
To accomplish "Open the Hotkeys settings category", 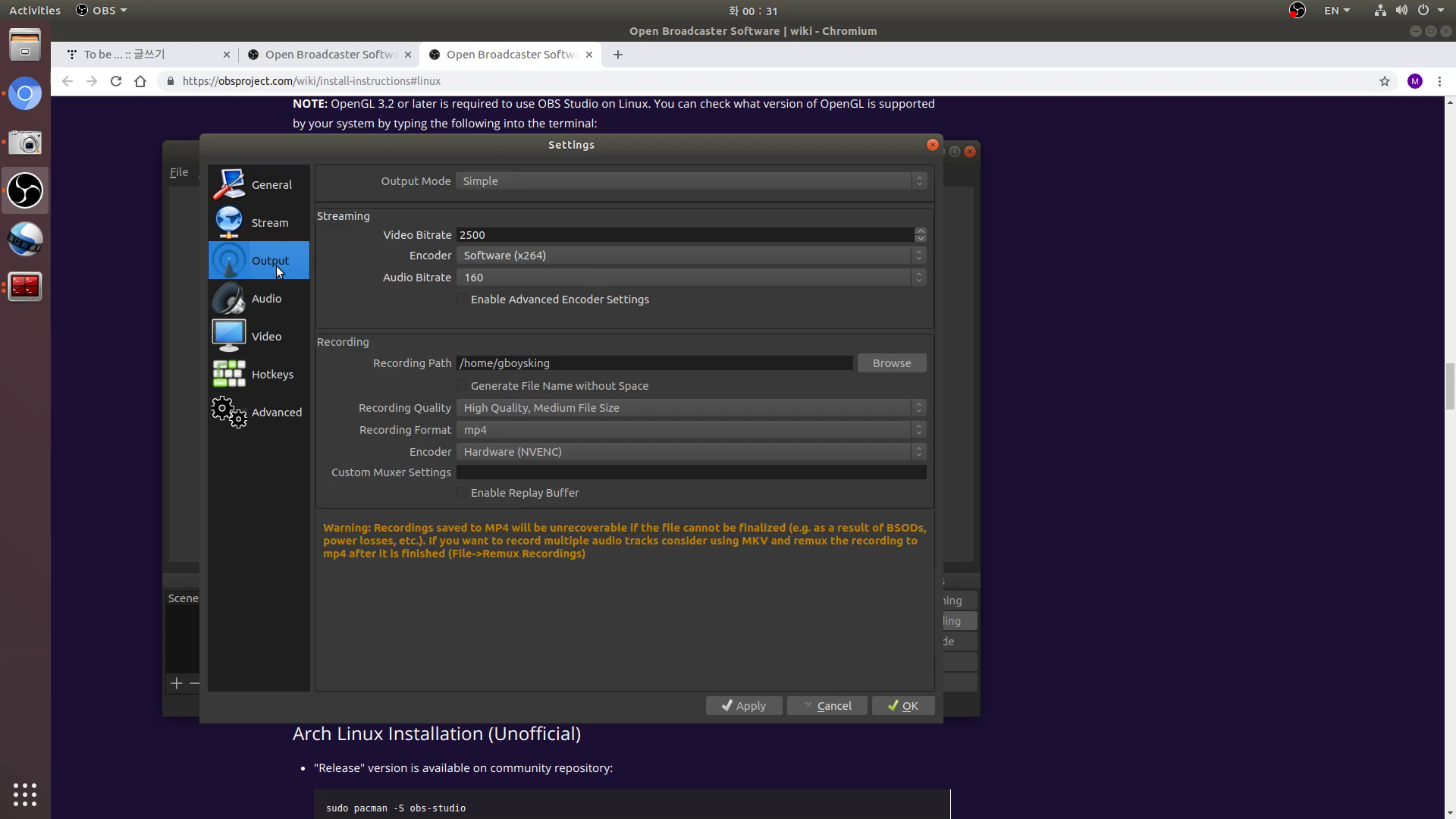I will [259, 374].
